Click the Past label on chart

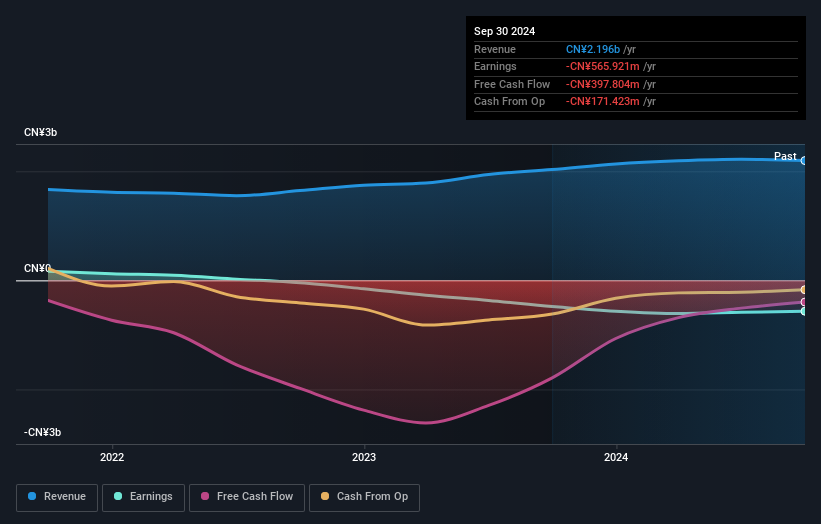(x=785, y=156)
